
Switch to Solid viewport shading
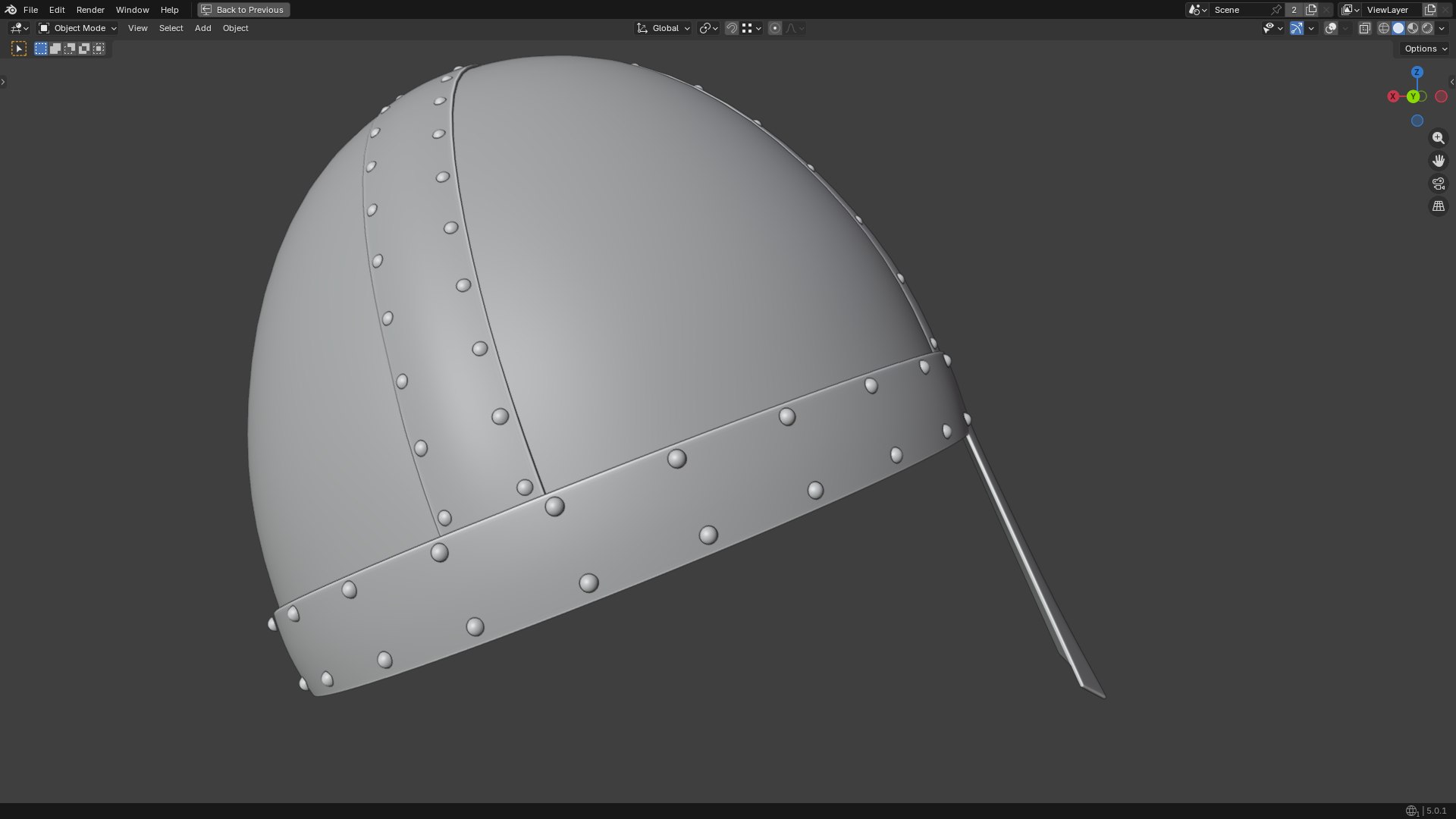(1398, 28)
